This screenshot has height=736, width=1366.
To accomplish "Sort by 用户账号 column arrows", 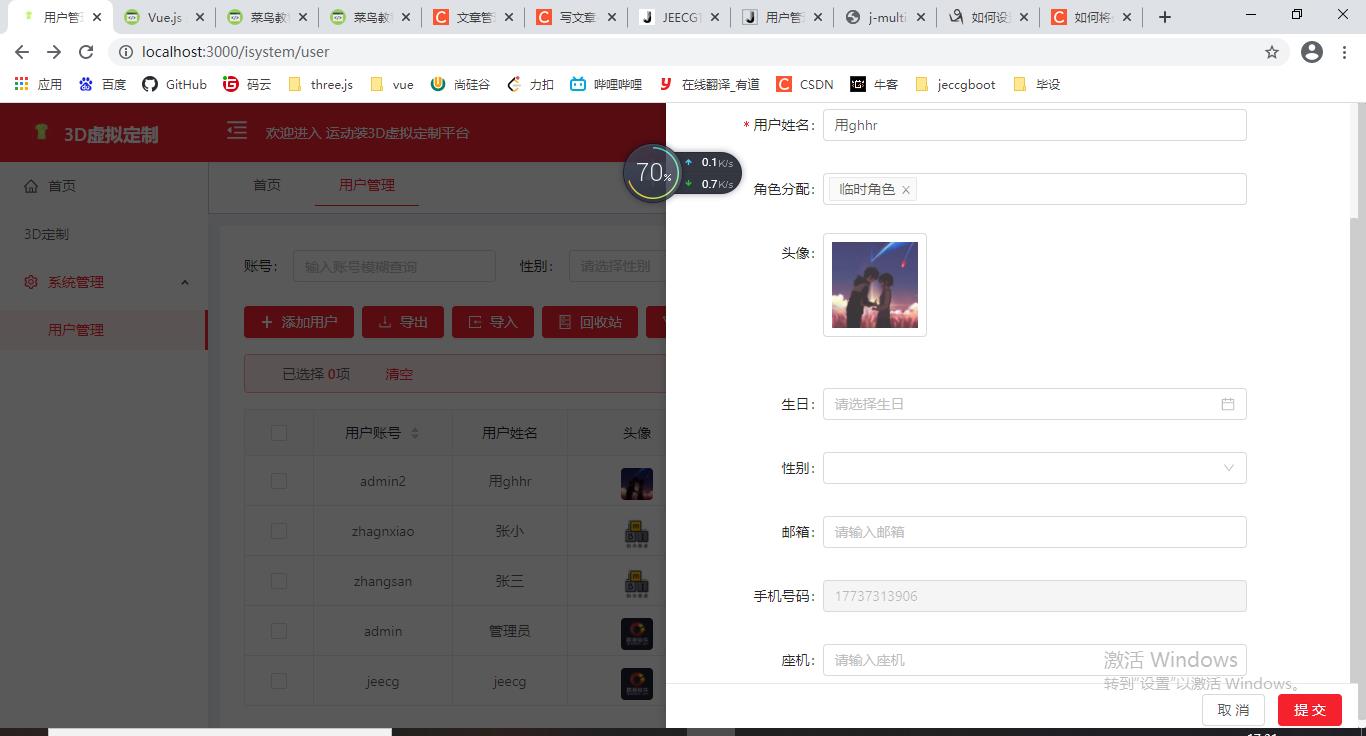I will [415, 433].
